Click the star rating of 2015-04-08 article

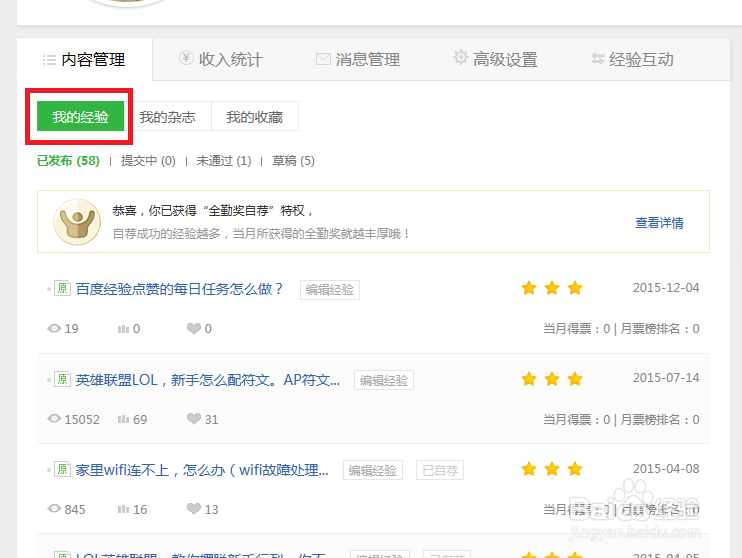(552, 469)
